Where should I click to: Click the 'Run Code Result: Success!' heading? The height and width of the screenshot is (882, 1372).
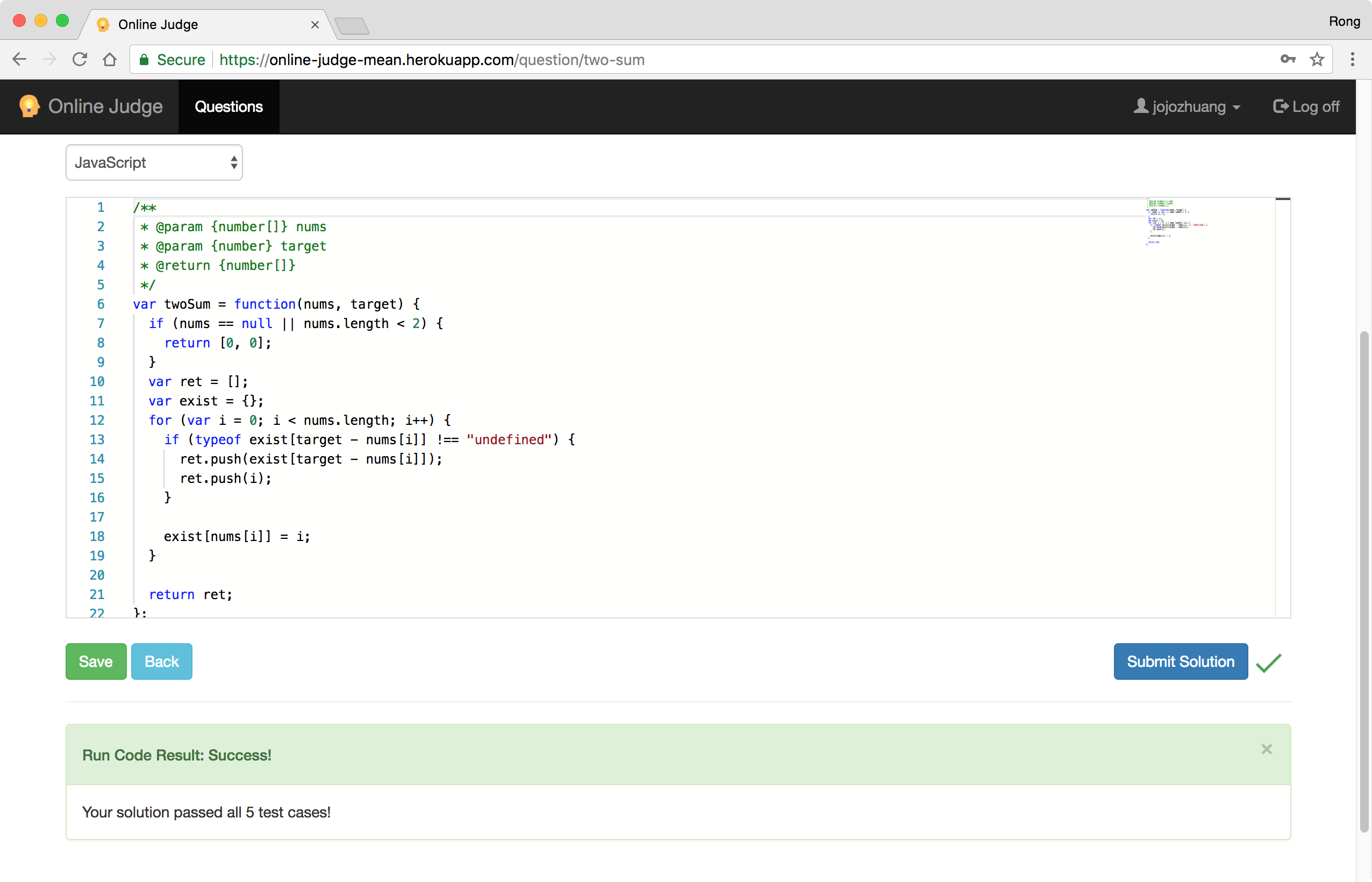177,755
